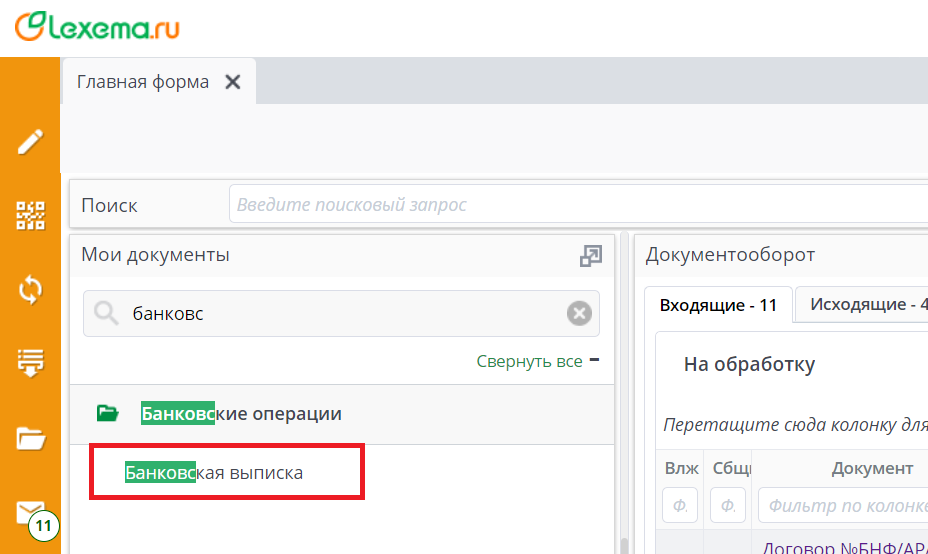Click the sync arrows icon in sidebar
The height and width of the screenshot is (554, 928).
click(x=31, y=289)
